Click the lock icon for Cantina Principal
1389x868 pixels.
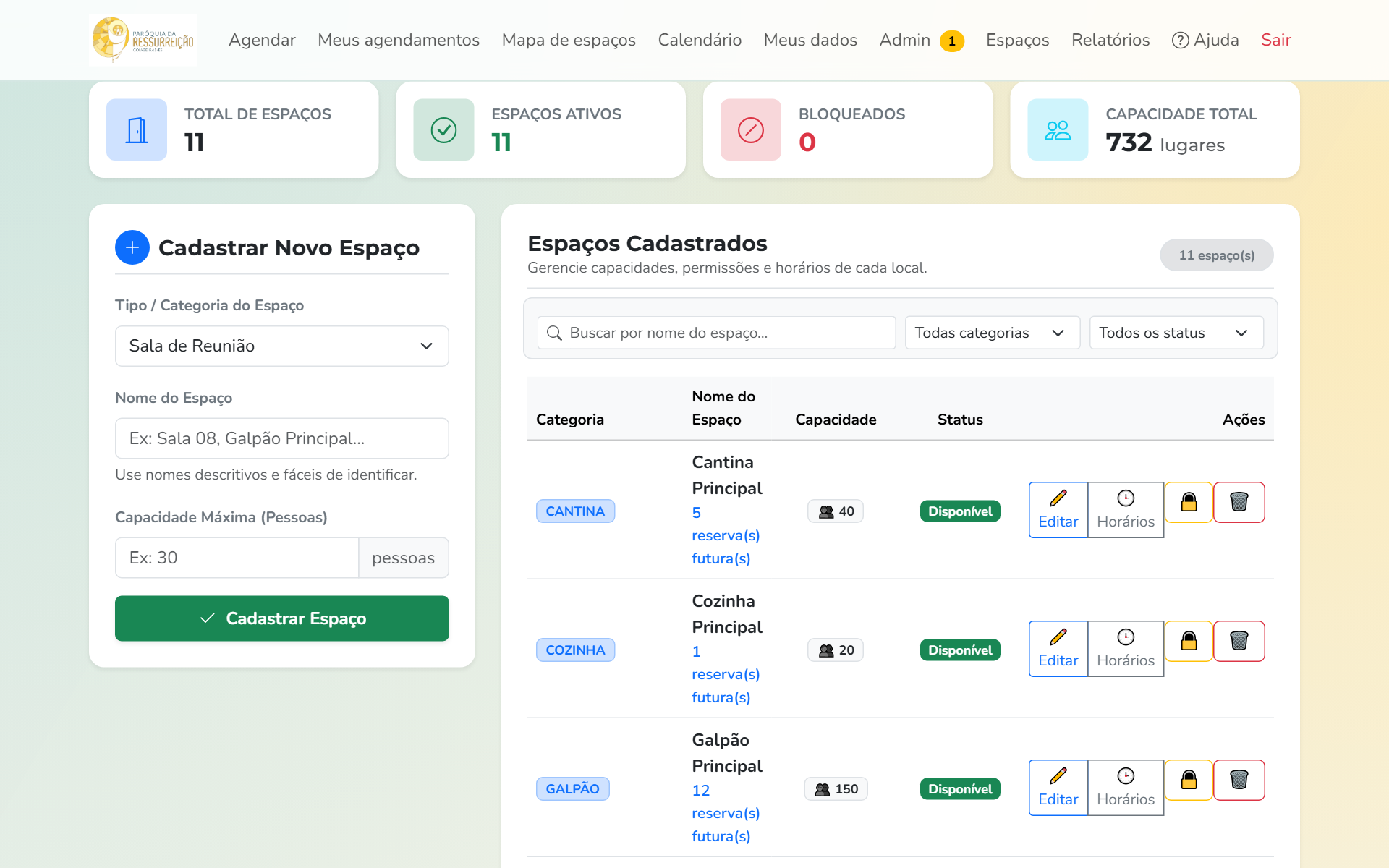tap(1189, 502)
